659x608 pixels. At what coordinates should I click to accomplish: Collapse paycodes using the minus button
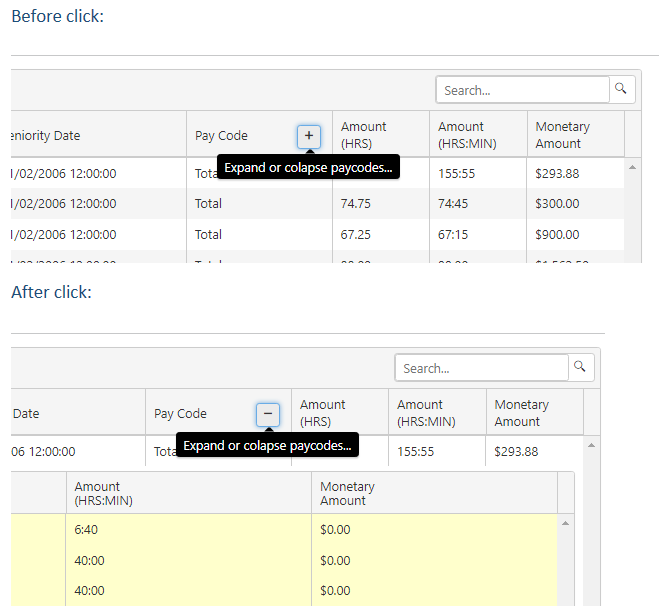(x=268, y=414)
